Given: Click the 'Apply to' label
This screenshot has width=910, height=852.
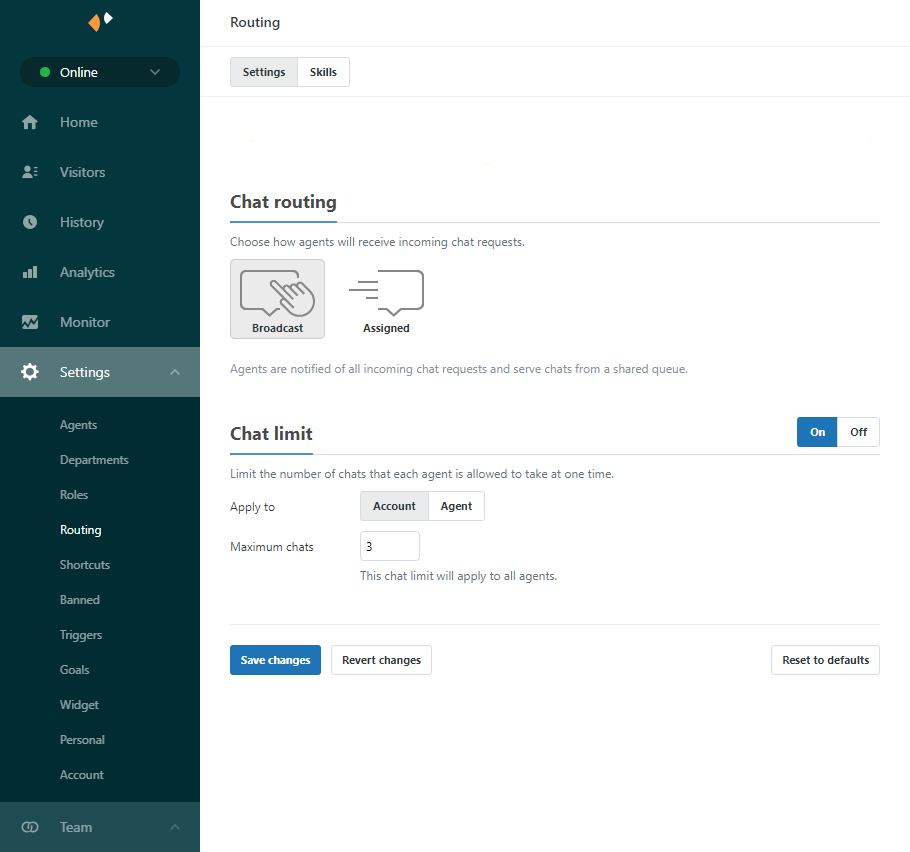Looking at the screenshot, I should pyautogui.click(x=252, y=507).
